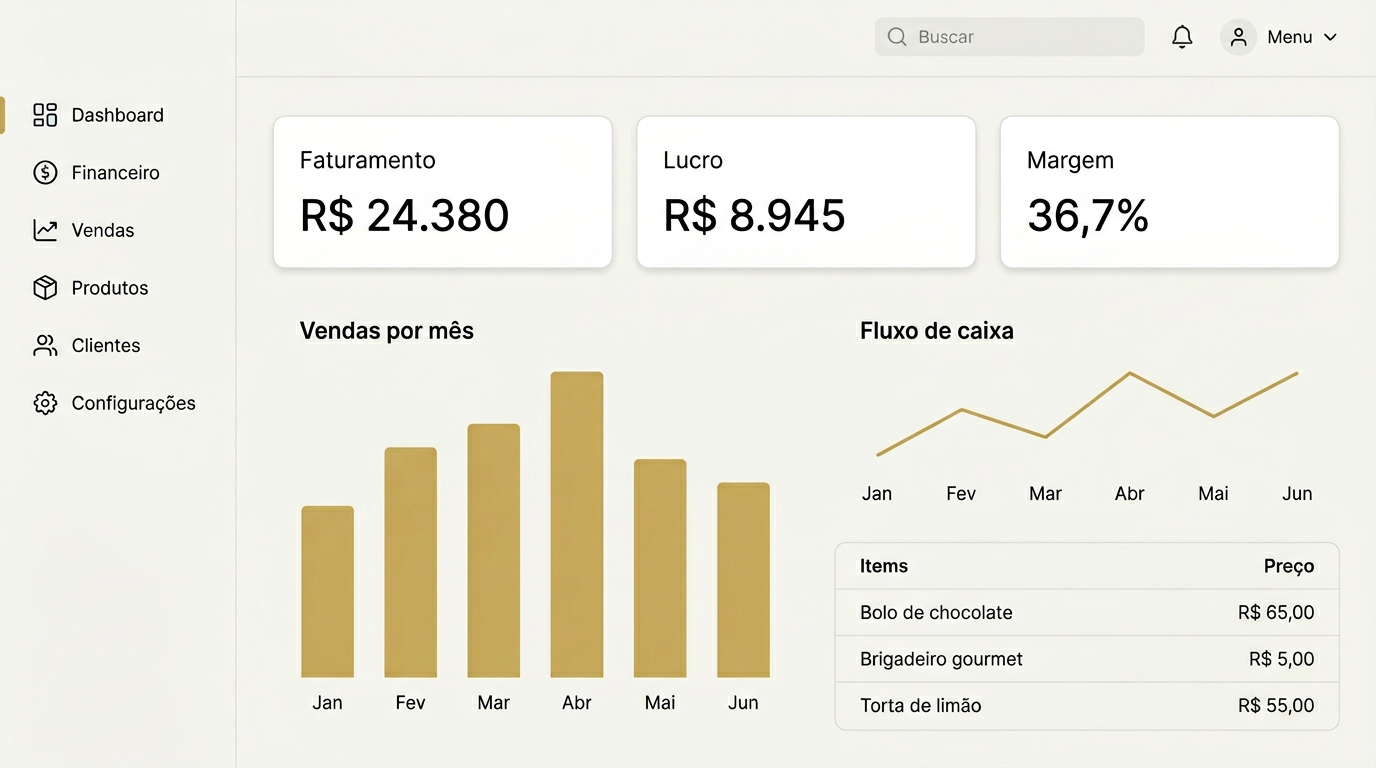Select the Dashboard grid icon in sidebar
This screenshot has width=1376, height=768.
(x=44, y=115)
